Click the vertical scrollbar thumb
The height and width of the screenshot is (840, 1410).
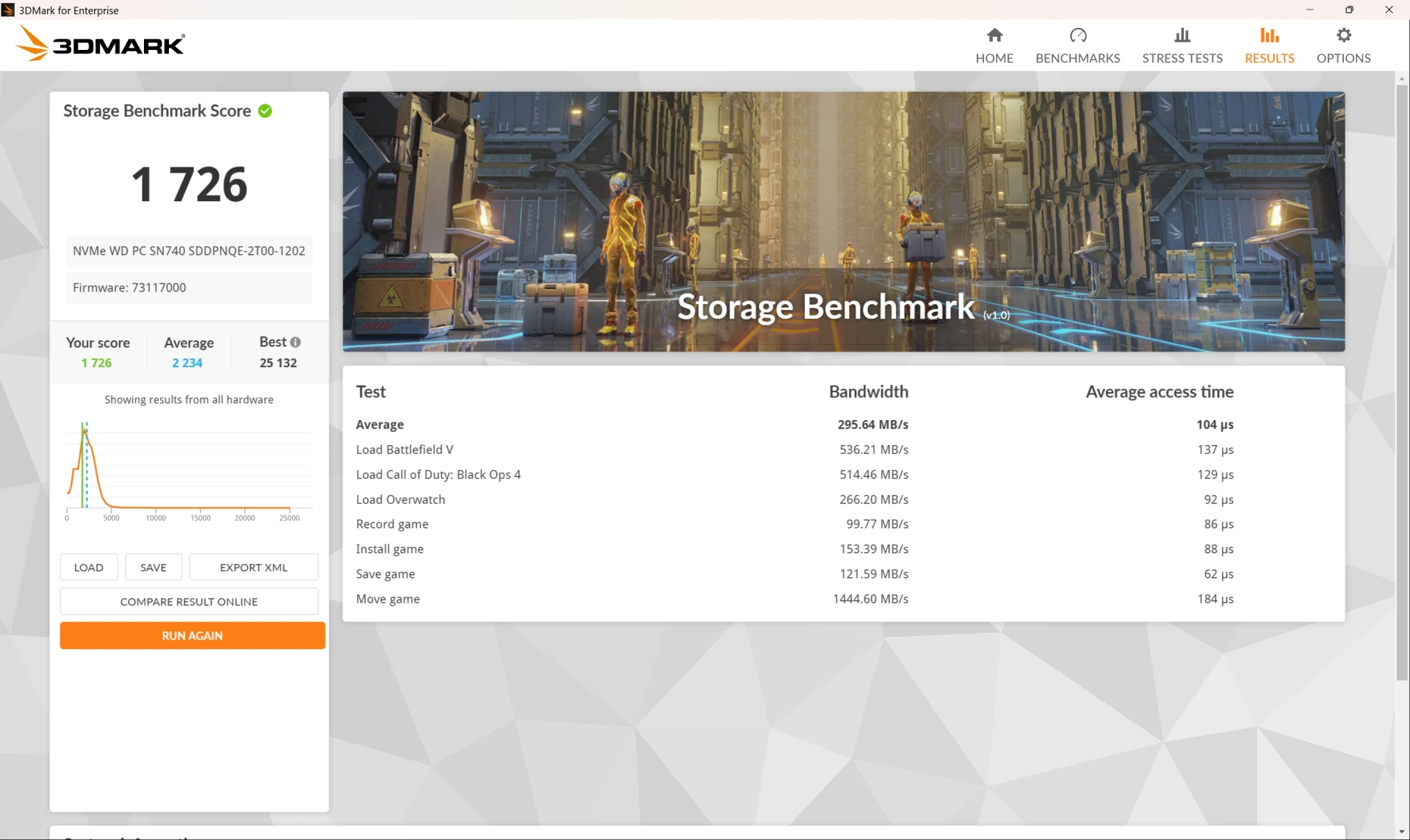point(1402,382)
